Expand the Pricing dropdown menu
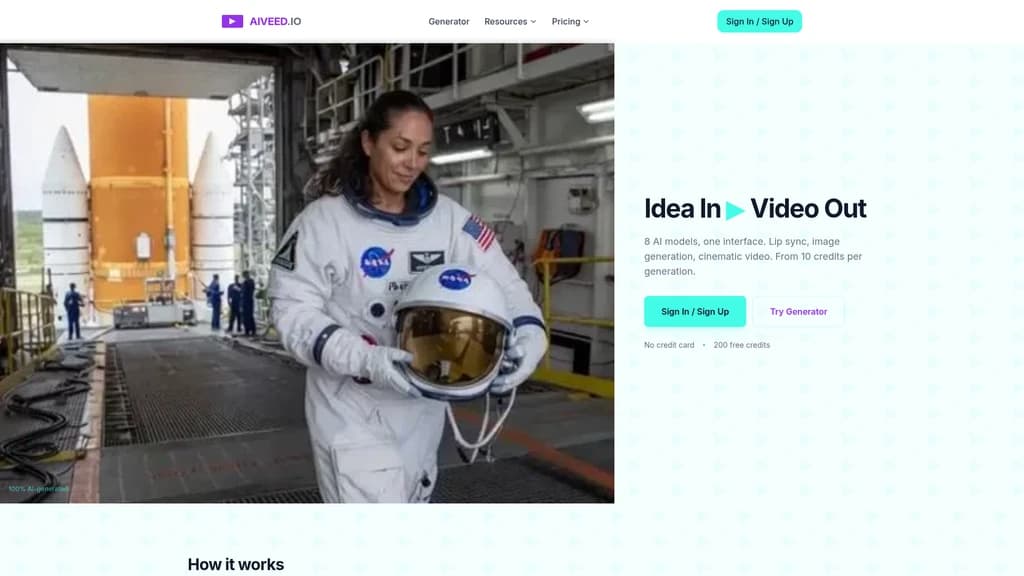 coord(570,22)
